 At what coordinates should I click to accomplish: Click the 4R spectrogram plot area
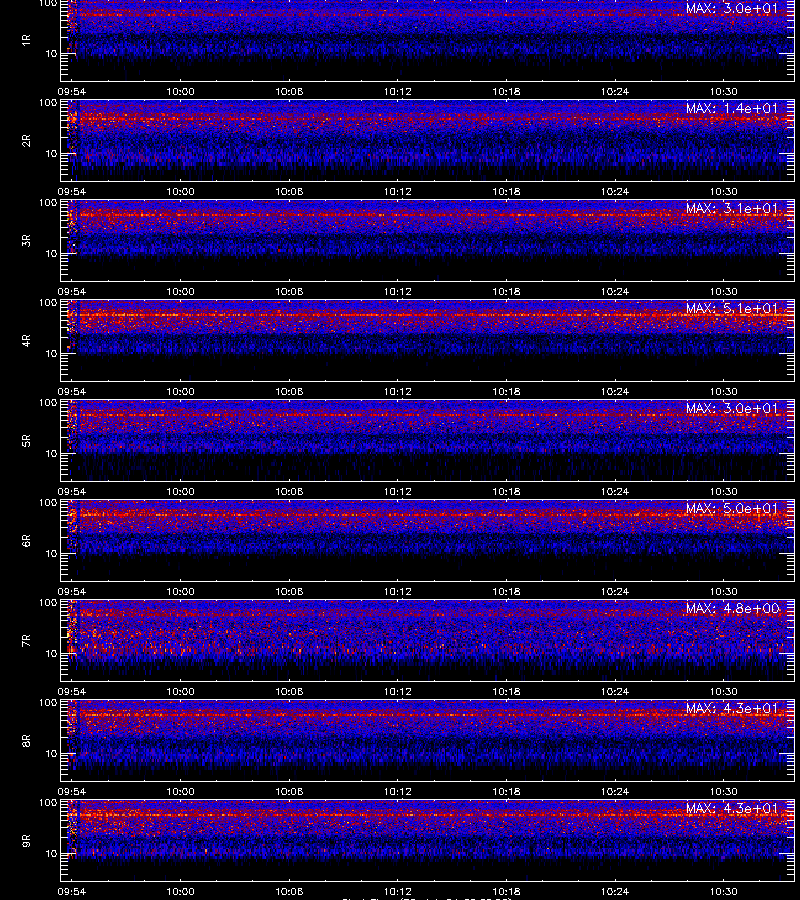tap(427, 340)
